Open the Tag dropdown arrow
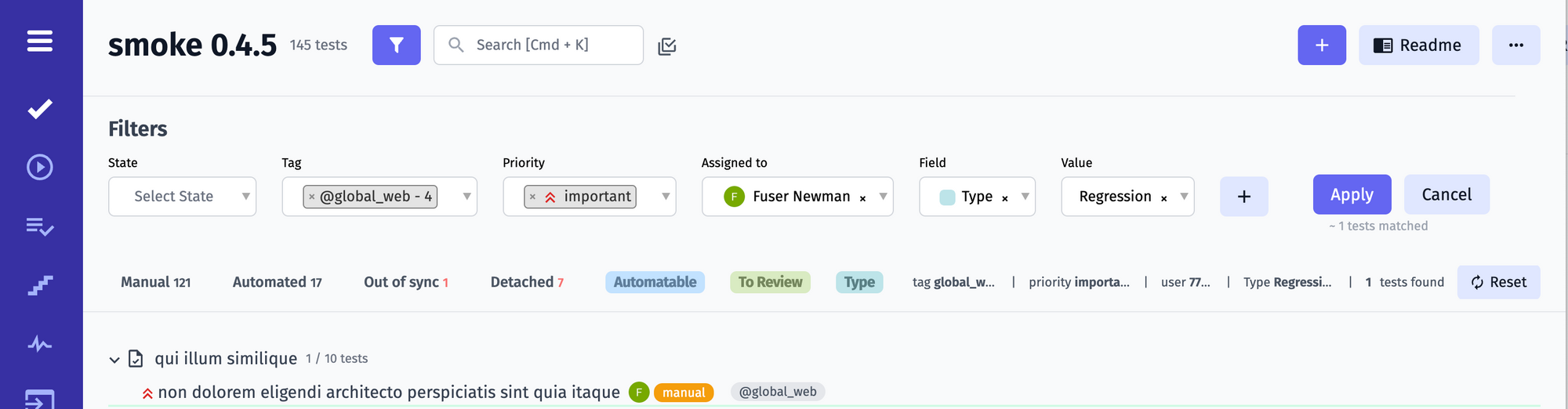Image resolution: width=1568 pixels, height=409 pixels. 466,197
